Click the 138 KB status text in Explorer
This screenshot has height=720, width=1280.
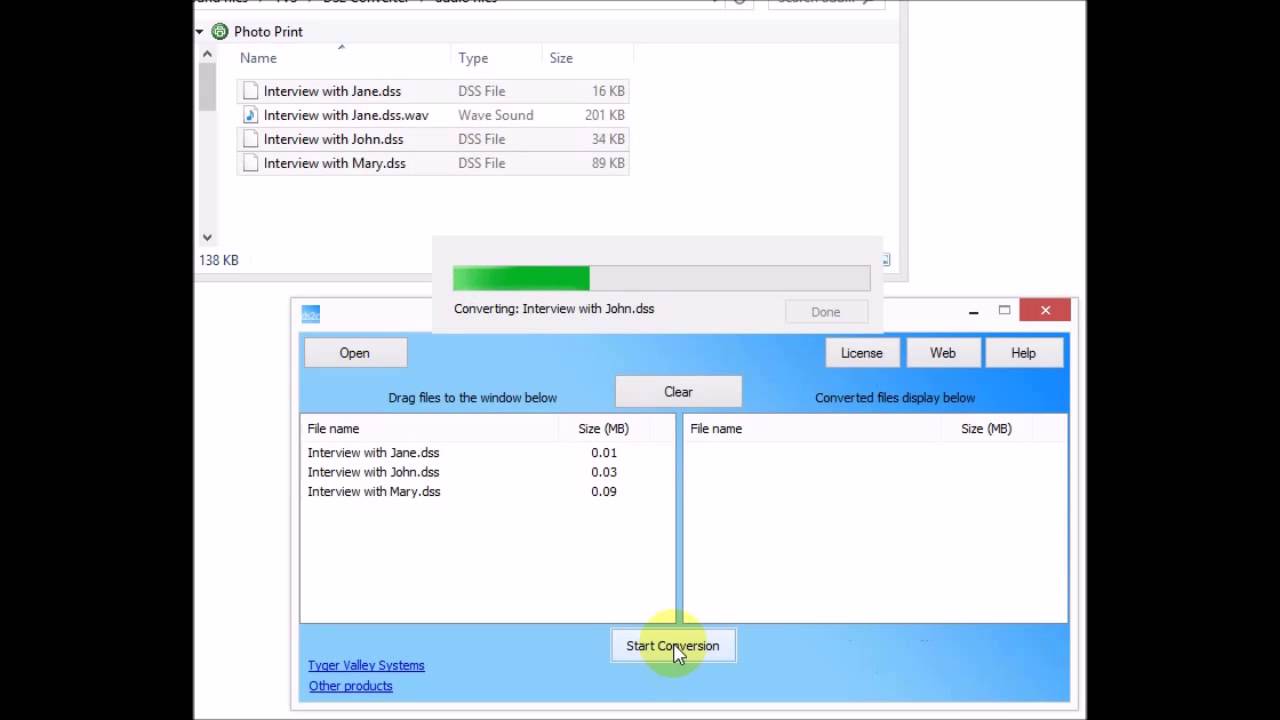[219, 260]
